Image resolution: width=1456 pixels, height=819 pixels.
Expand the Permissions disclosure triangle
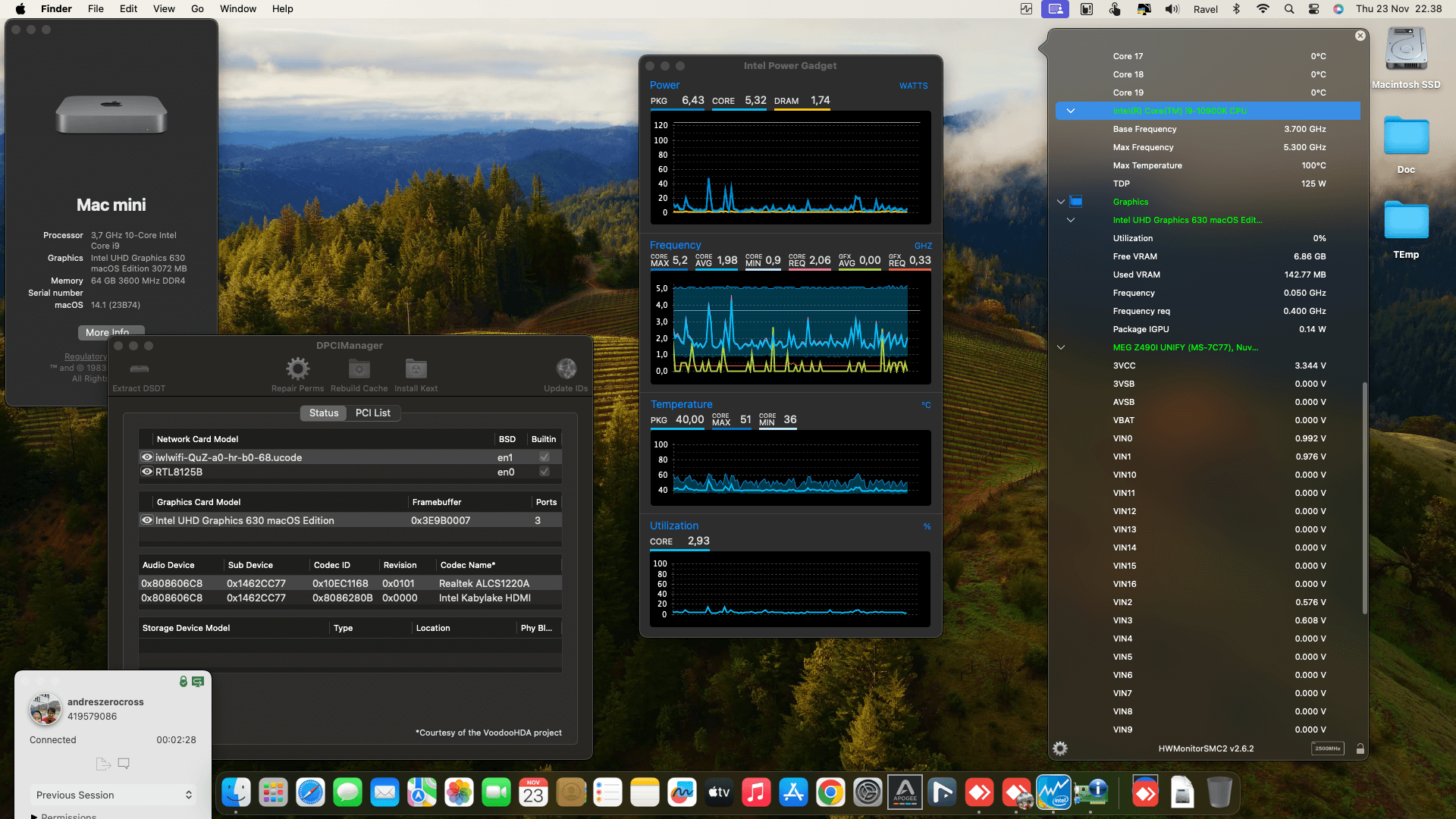tap(34, 817)
